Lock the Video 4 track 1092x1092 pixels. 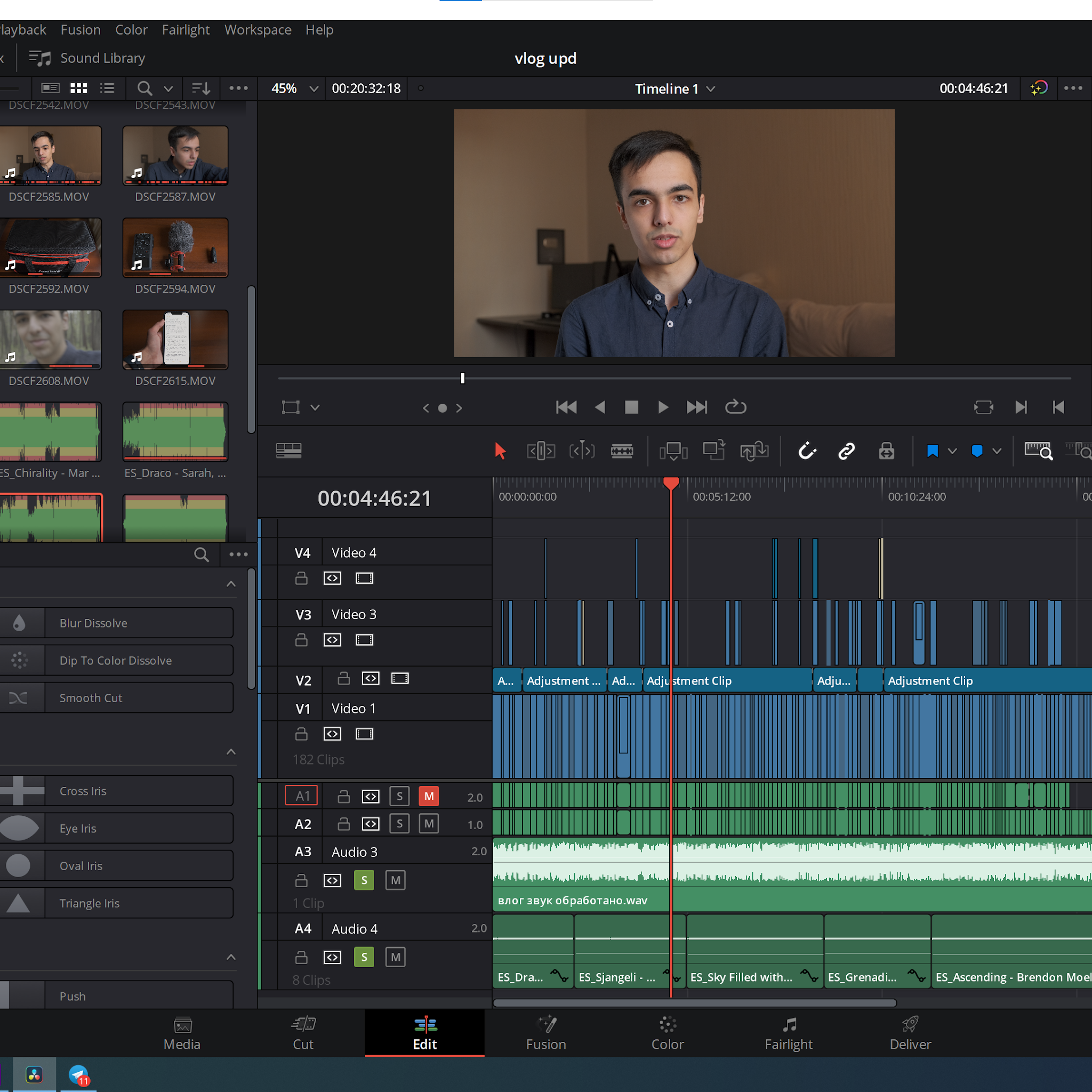tap(301, 578)
